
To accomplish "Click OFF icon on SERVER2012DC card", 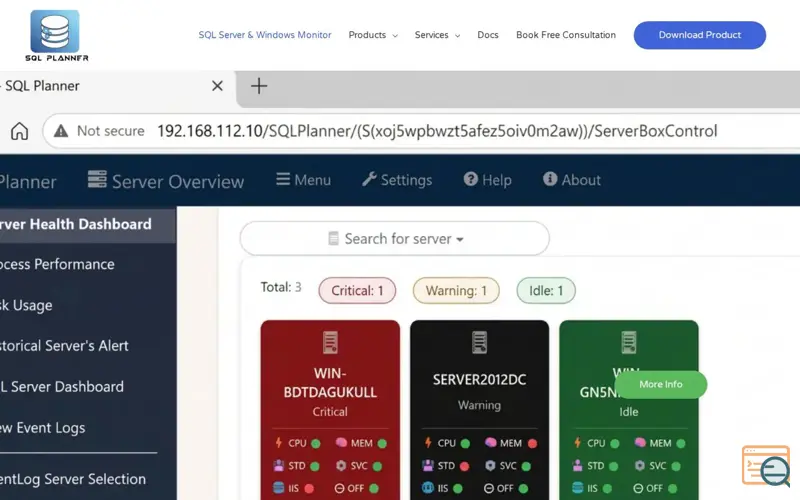I will [489, 488].
